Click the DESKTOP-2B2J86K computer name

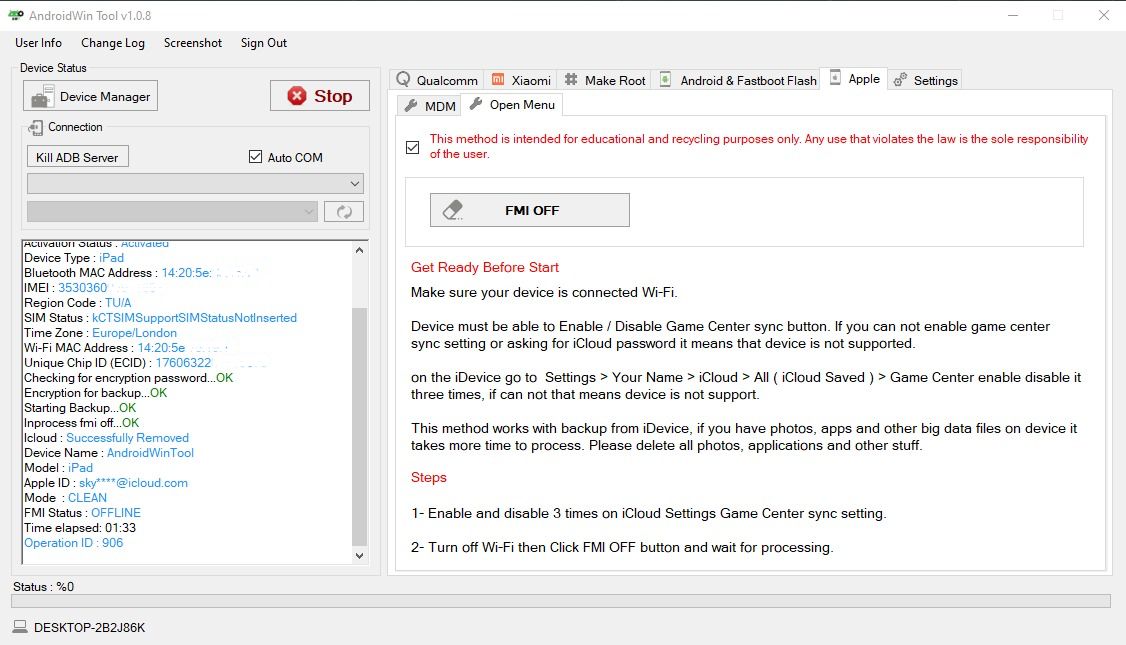point(89,628)
